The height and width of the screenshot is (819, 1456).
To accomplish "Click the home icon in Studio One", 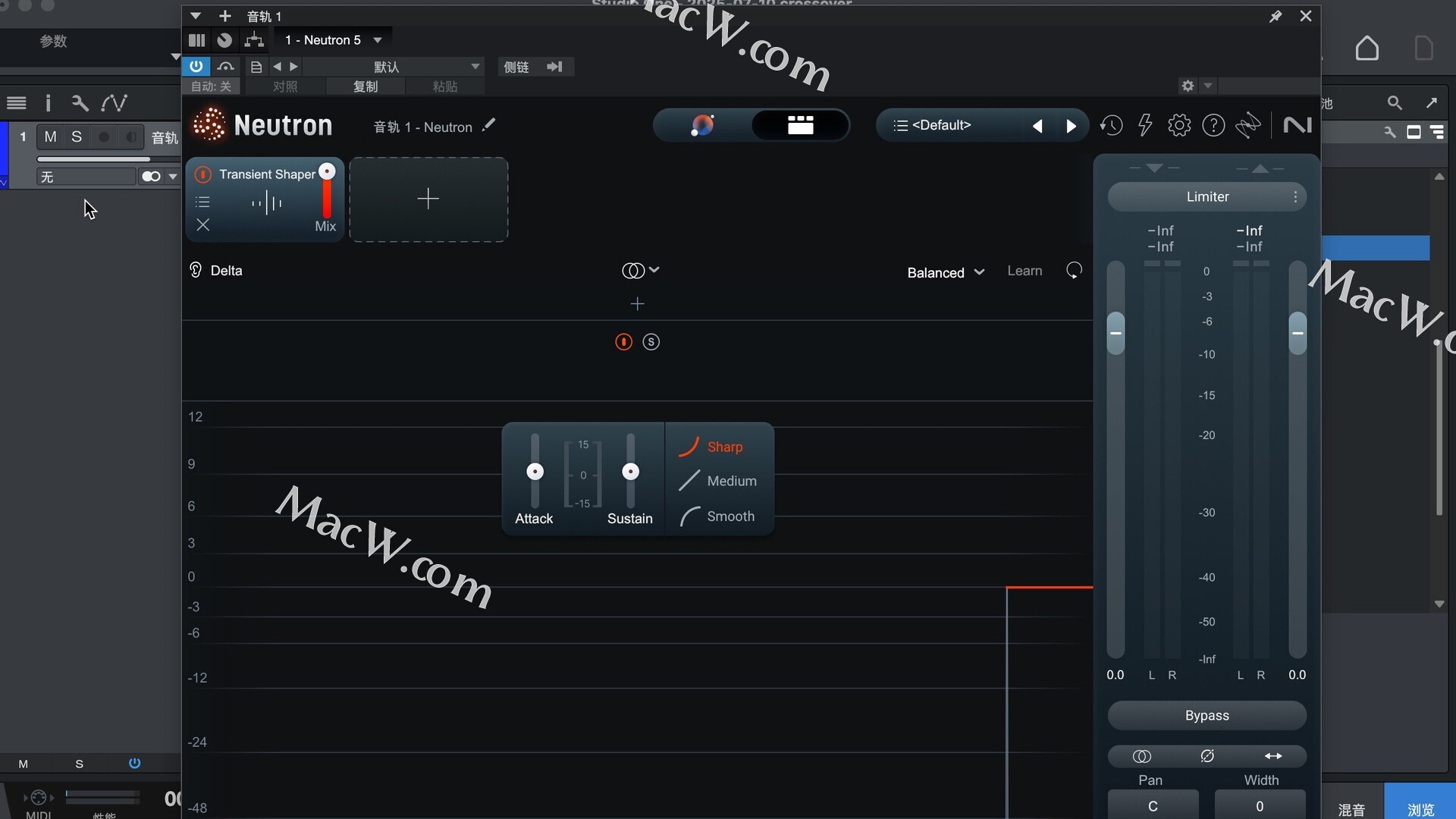I will 1367,49.
